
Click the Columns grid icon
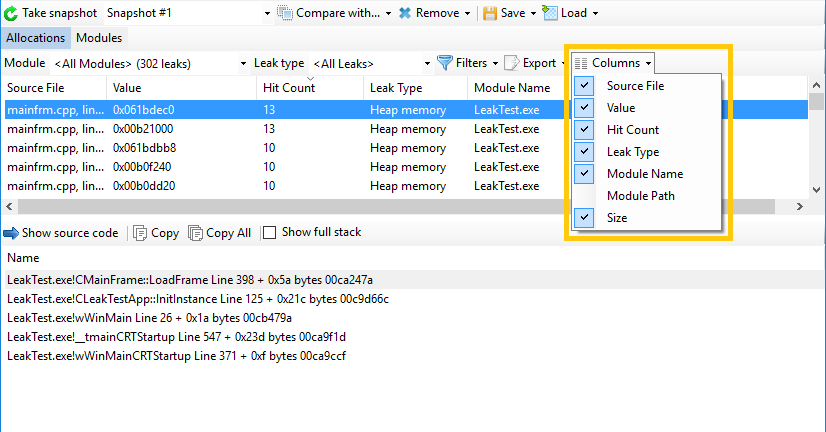click(x=581, y=64)
